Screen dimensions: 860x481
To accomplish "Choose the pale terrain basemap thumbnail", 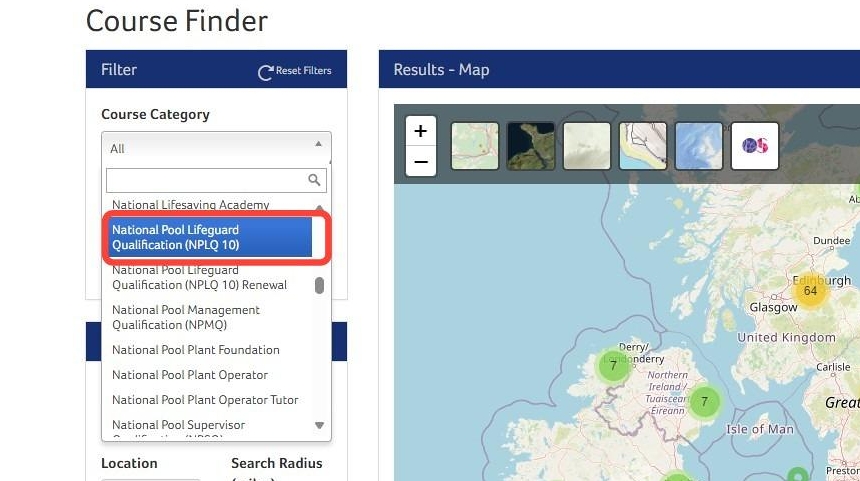I will tap(587, 146).
